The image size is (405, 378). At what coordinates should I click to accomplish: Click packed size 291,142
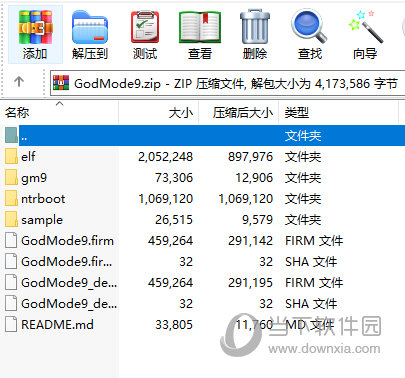(251, 240)
